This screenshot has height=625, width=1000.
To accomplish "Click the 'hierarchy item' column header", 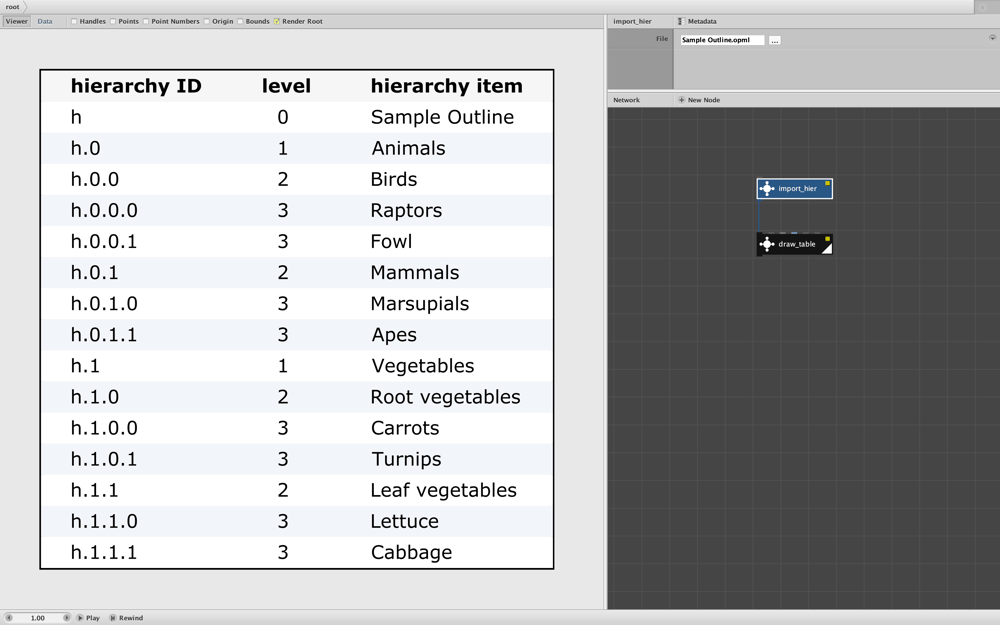I will 446,86.
